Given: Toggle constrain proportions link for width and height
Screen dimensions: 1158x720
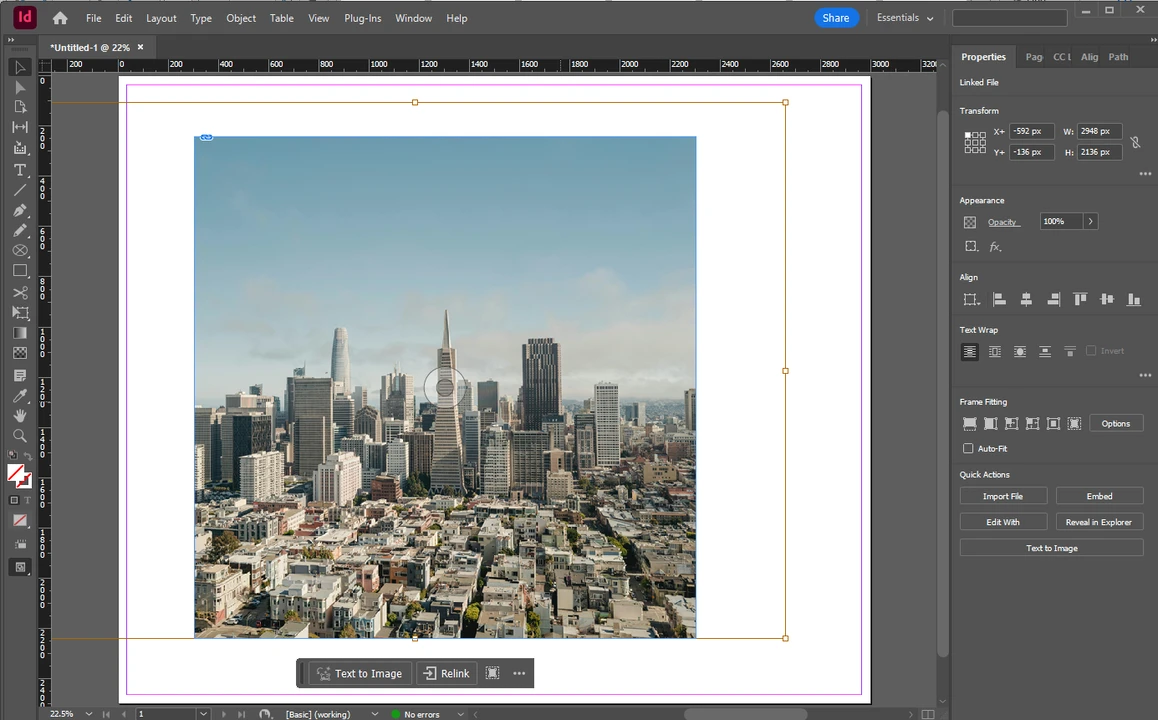Looking at the screenshot, I should (x=1136, y=142).
